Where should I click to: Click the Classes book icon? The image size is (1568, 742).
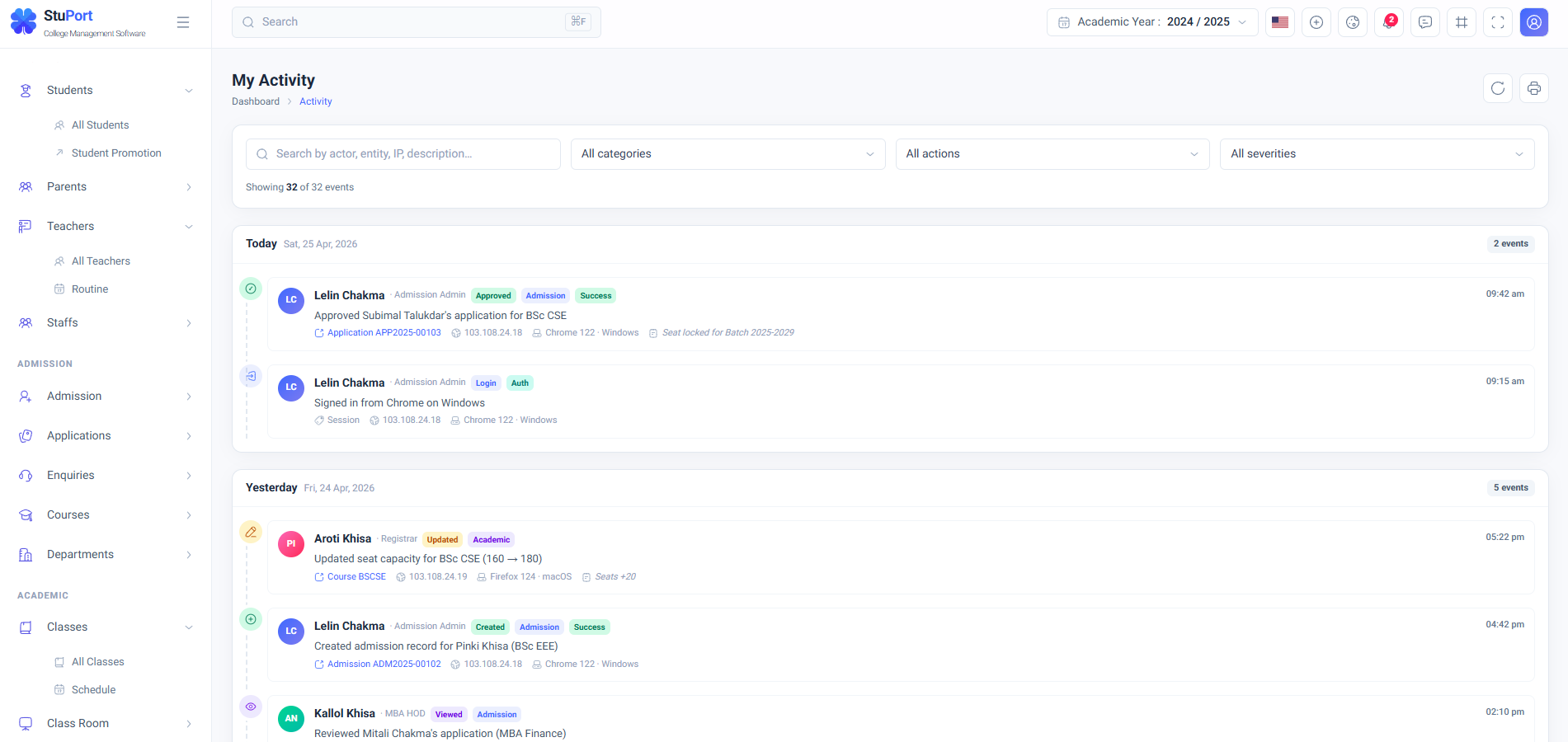[26, 627]
